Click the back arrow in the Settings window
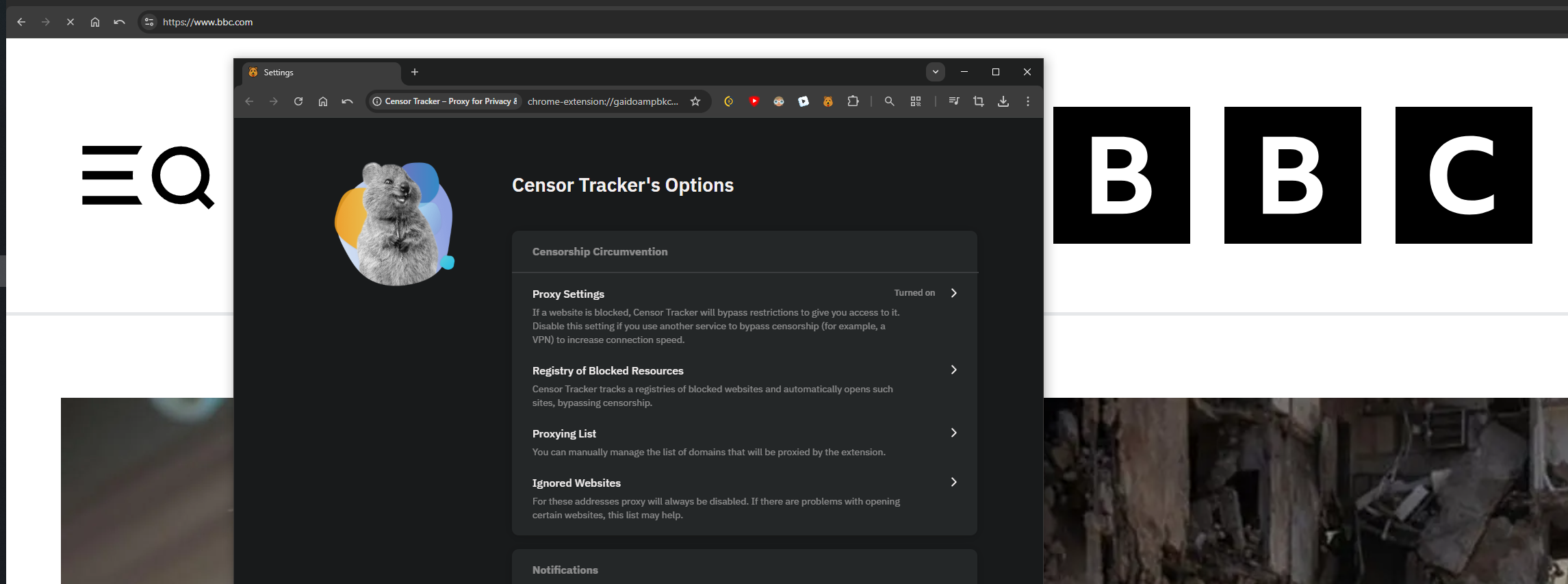The image size is (1568, 584). 249,101
